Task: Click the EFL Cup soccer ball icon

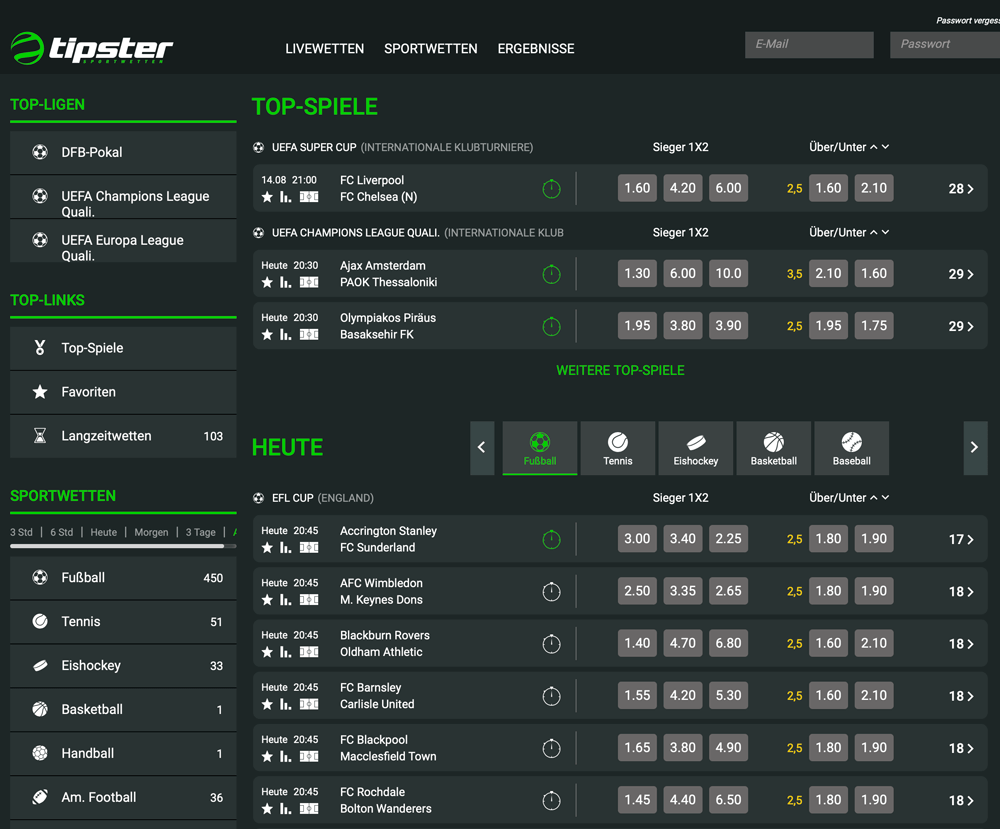Action: pyautogui.click(x=258, y=498)
